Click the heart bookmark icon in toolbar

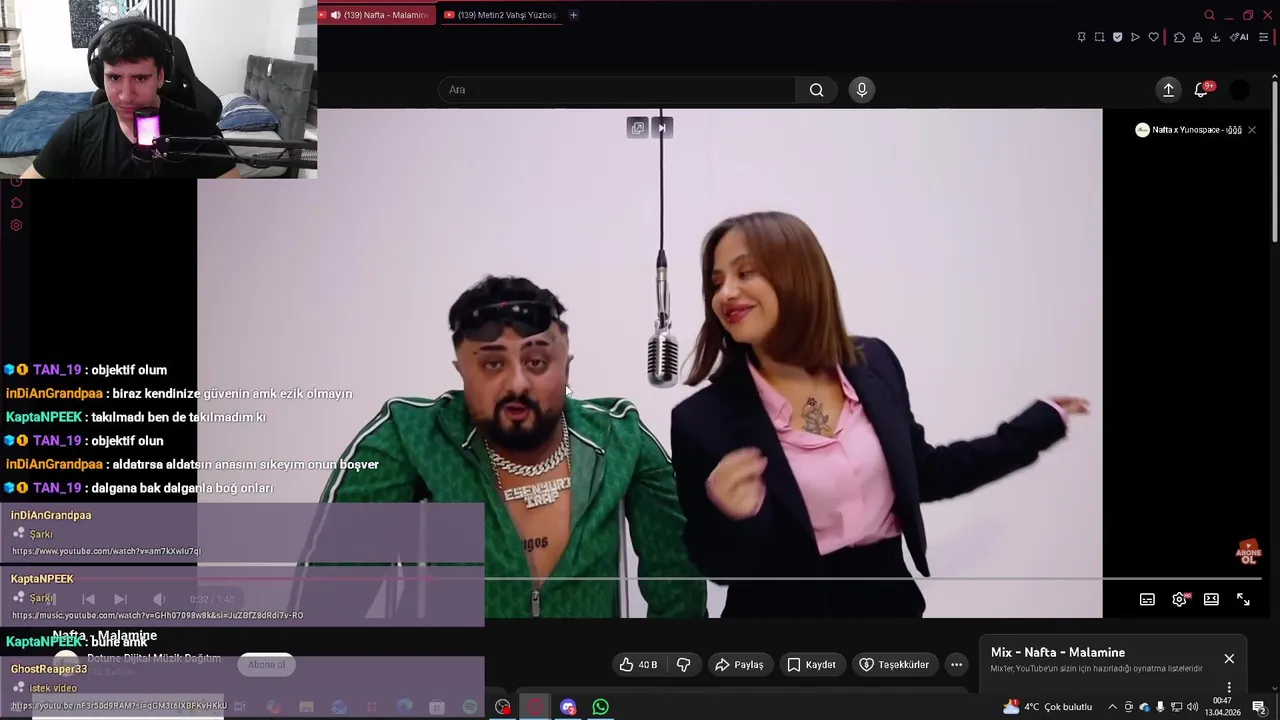point(1153,37)
